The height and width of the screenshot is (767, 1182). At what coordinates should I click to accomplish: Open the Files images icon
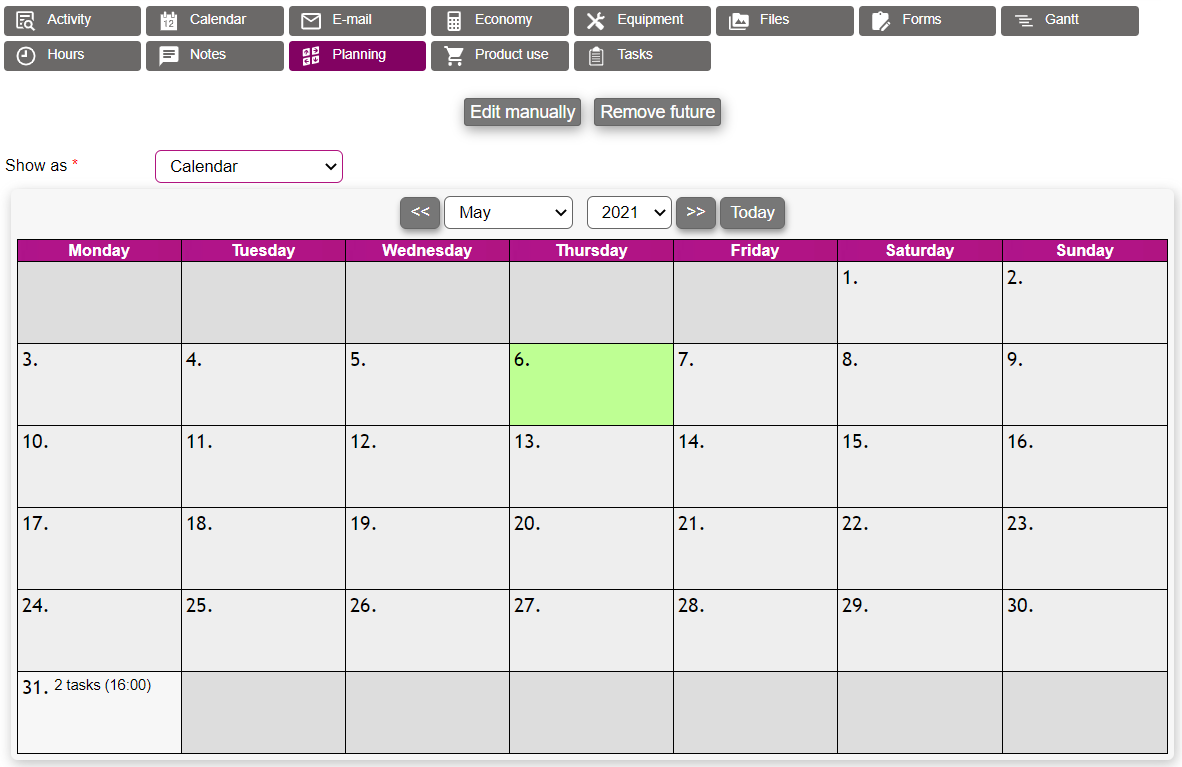pyautogui.click(x=739, y=21)
